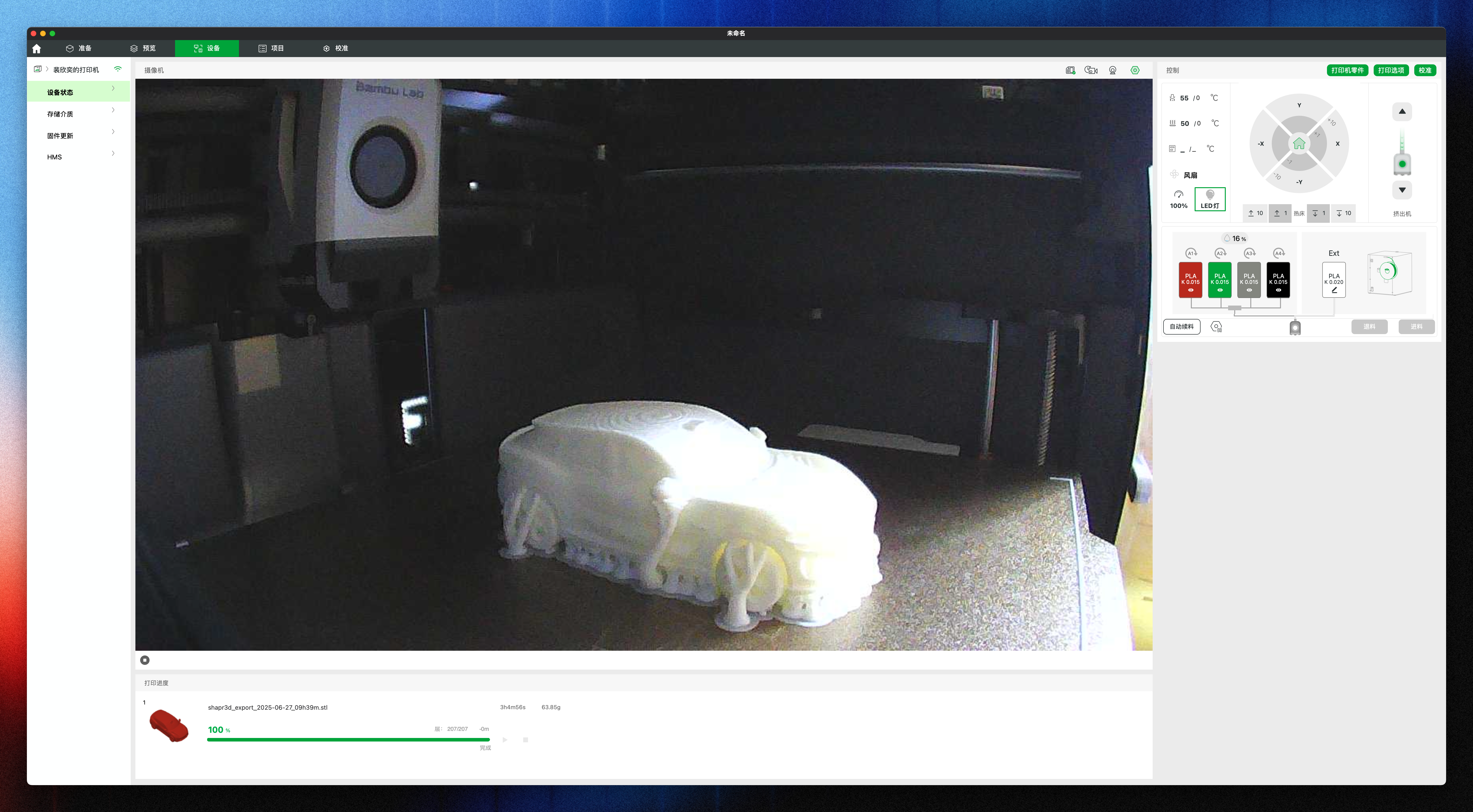The height and width of the screenshot is (812, 1473).
Task: Open the 风扇 fan control
Action: click(x=1184, y=175)
